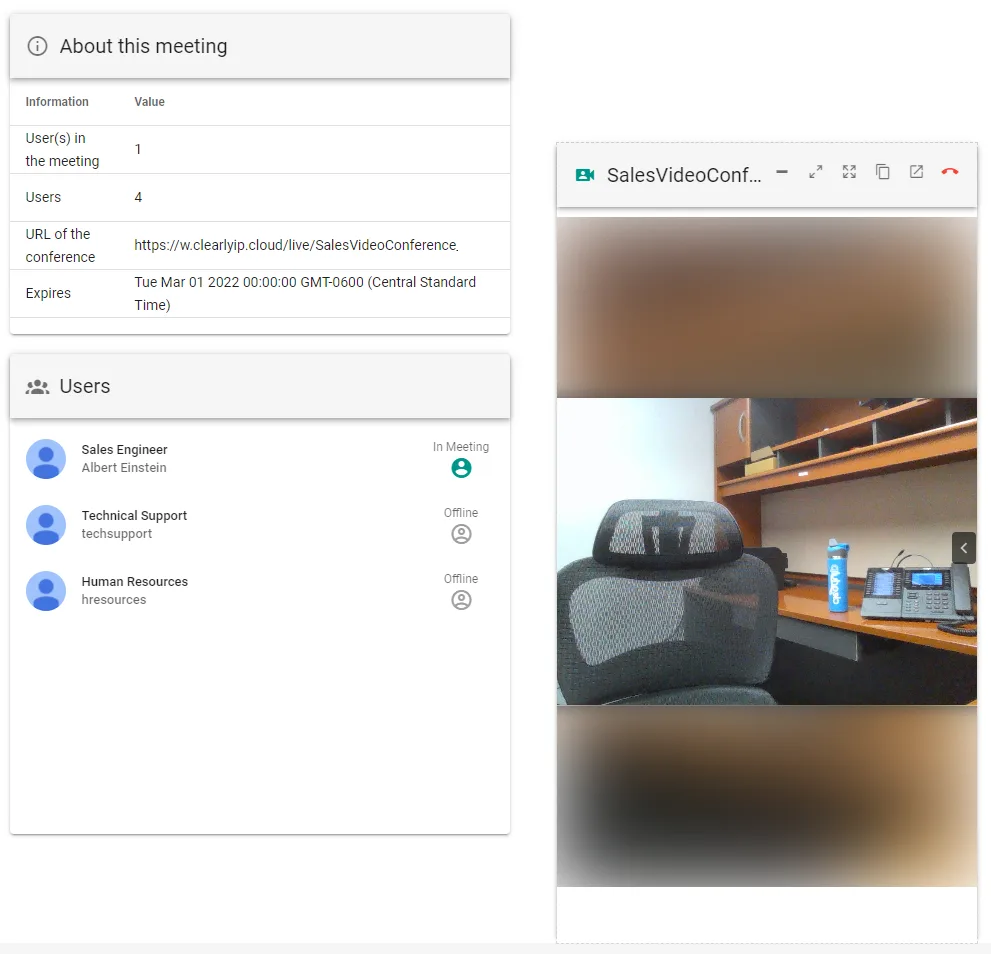
Task: Select the Sales Engineer user name
Action: (x=125, y=449)
